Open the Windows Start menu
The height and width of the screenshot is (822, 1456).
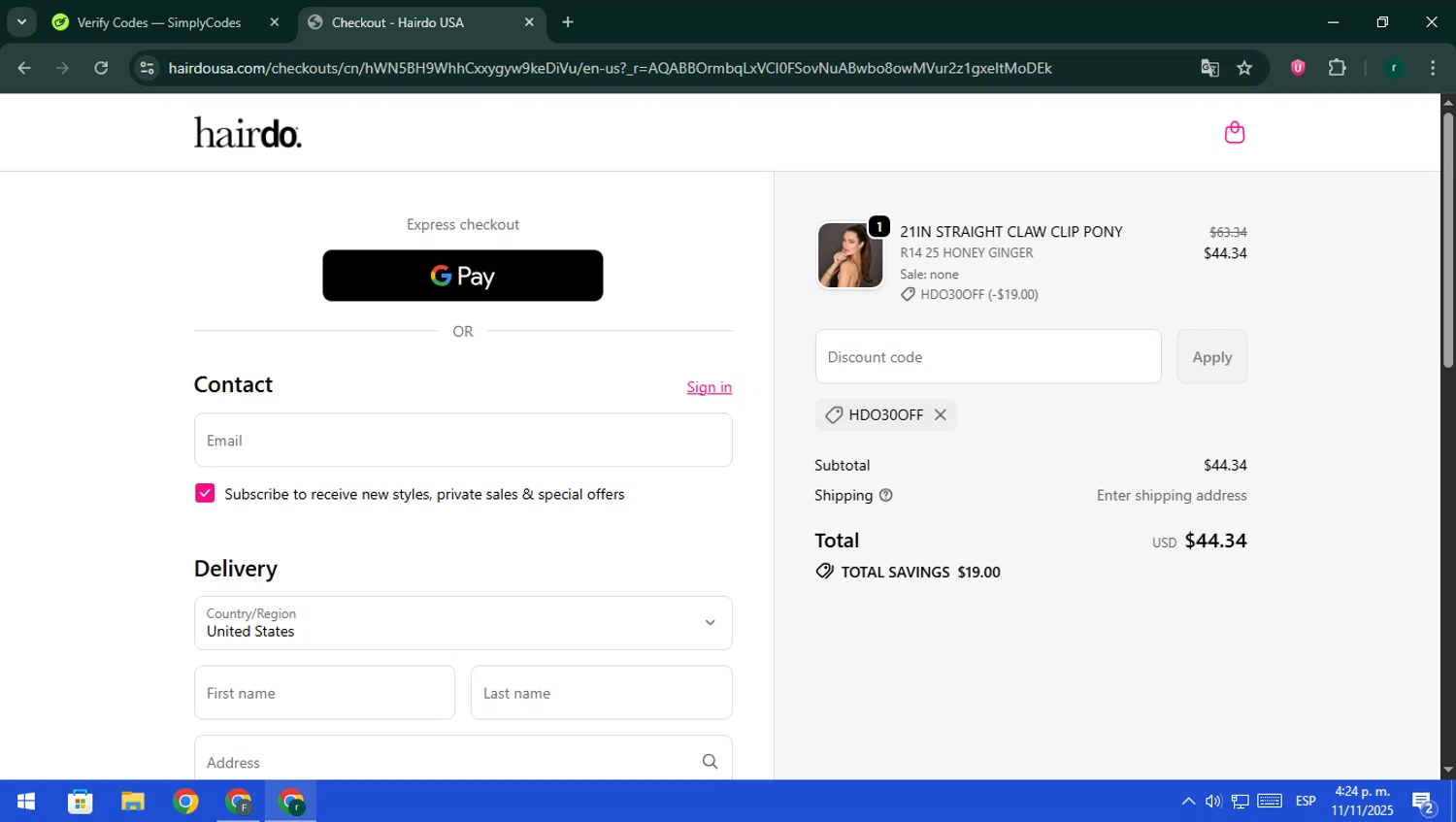26,802
